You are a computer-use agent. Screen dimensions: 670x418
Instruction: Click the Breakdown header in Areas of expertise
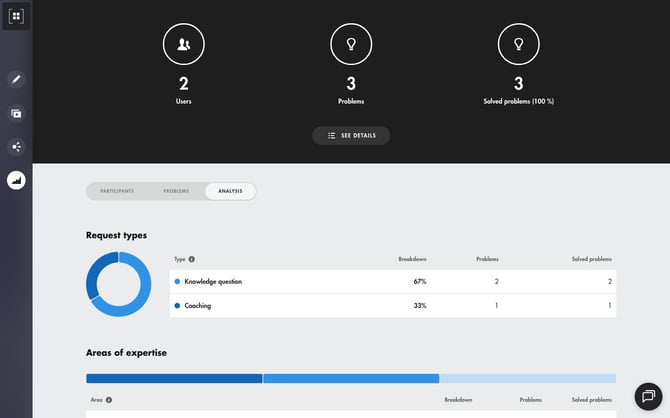(458, 400)
